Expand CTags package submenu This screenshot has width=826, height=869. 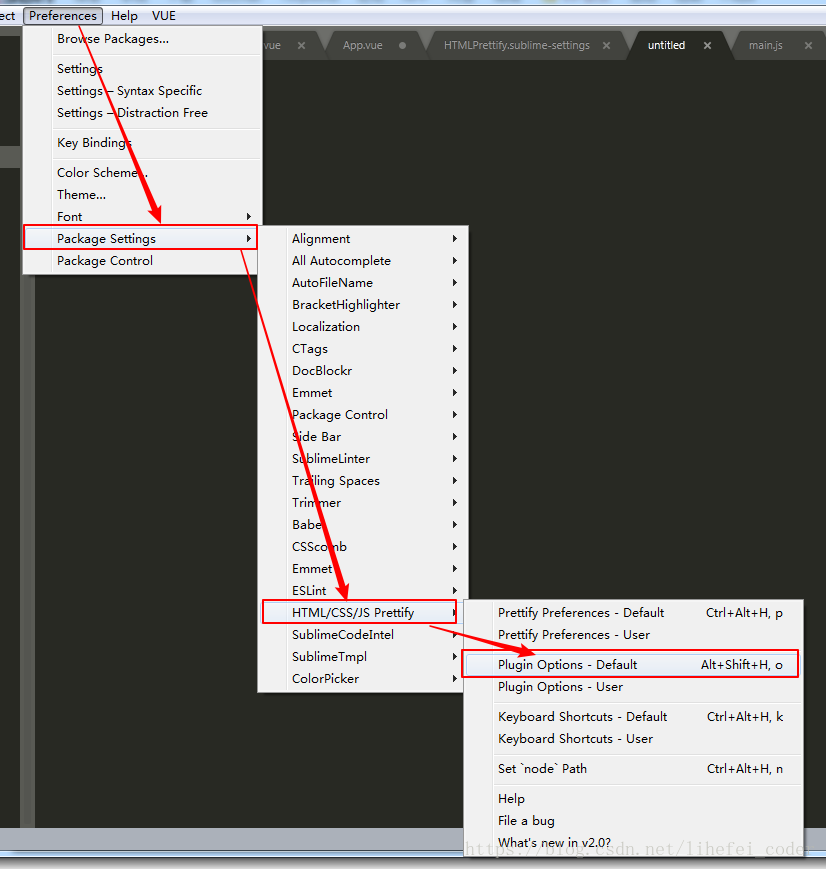point(363,349)
